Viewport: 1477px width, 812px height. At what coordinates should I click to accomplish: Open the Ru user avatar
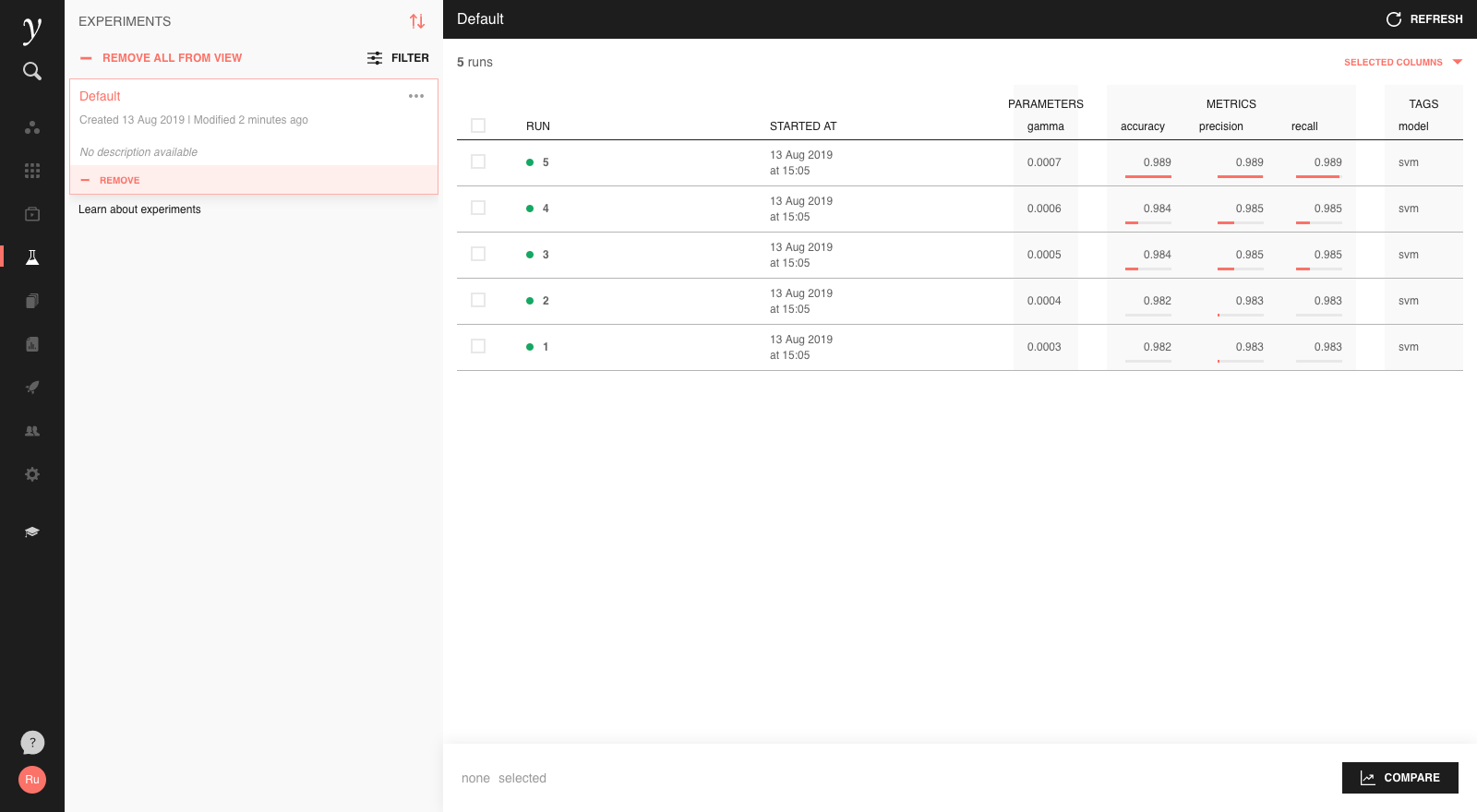(32, 780)
